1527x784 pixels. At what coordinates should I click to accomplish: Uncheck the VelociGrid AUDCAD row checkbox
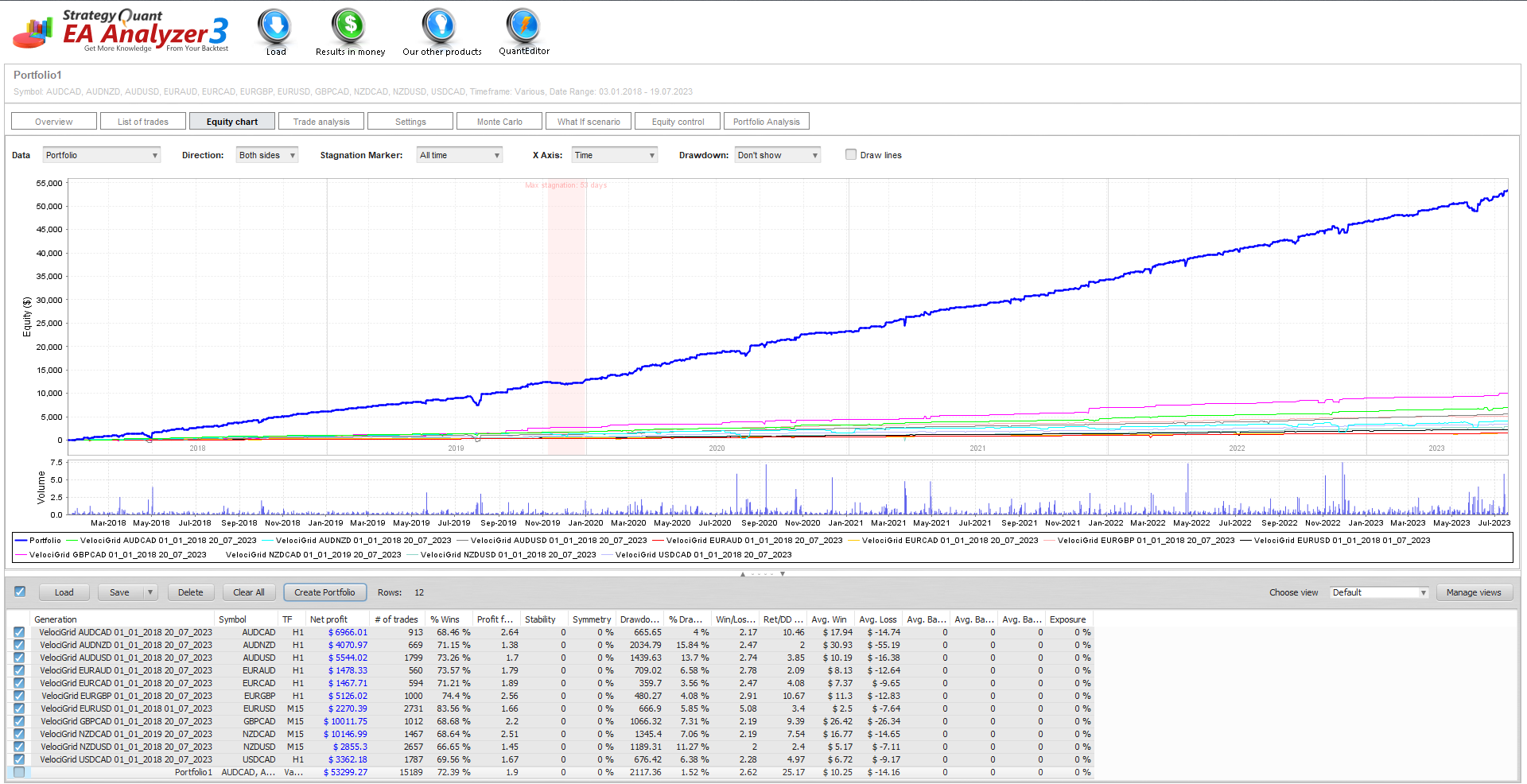click(x=19, y=632)
